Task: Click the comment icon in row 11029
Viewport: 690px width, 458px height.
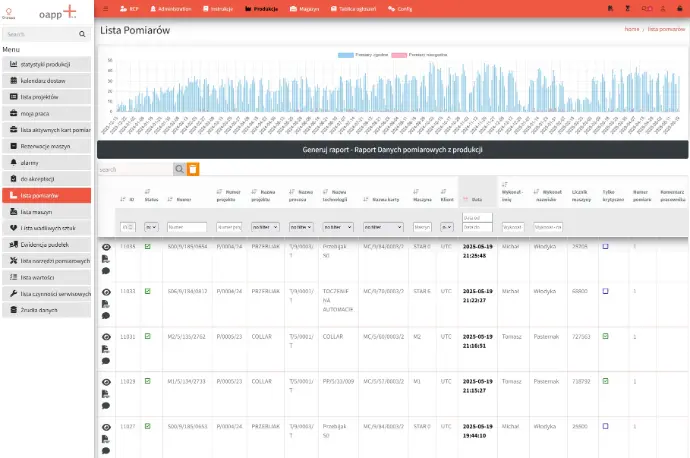Action: [x=106, y=406]
